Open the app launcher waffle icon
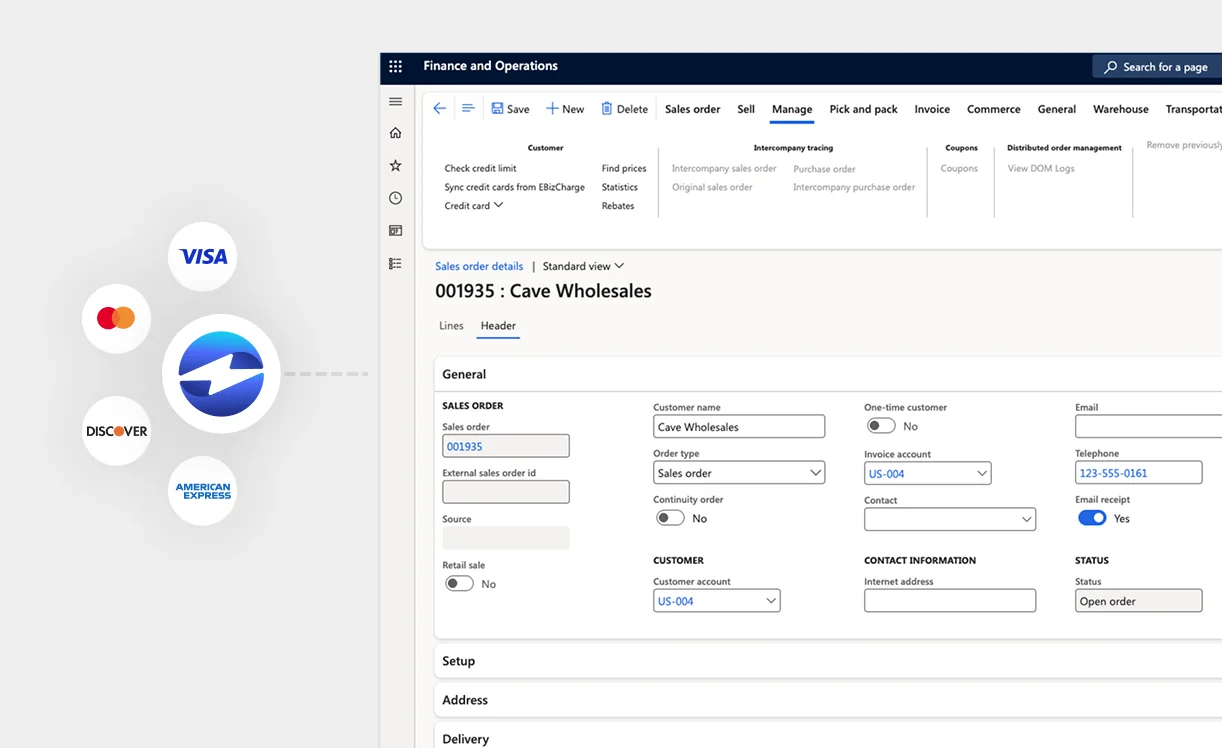 point(395,66)
